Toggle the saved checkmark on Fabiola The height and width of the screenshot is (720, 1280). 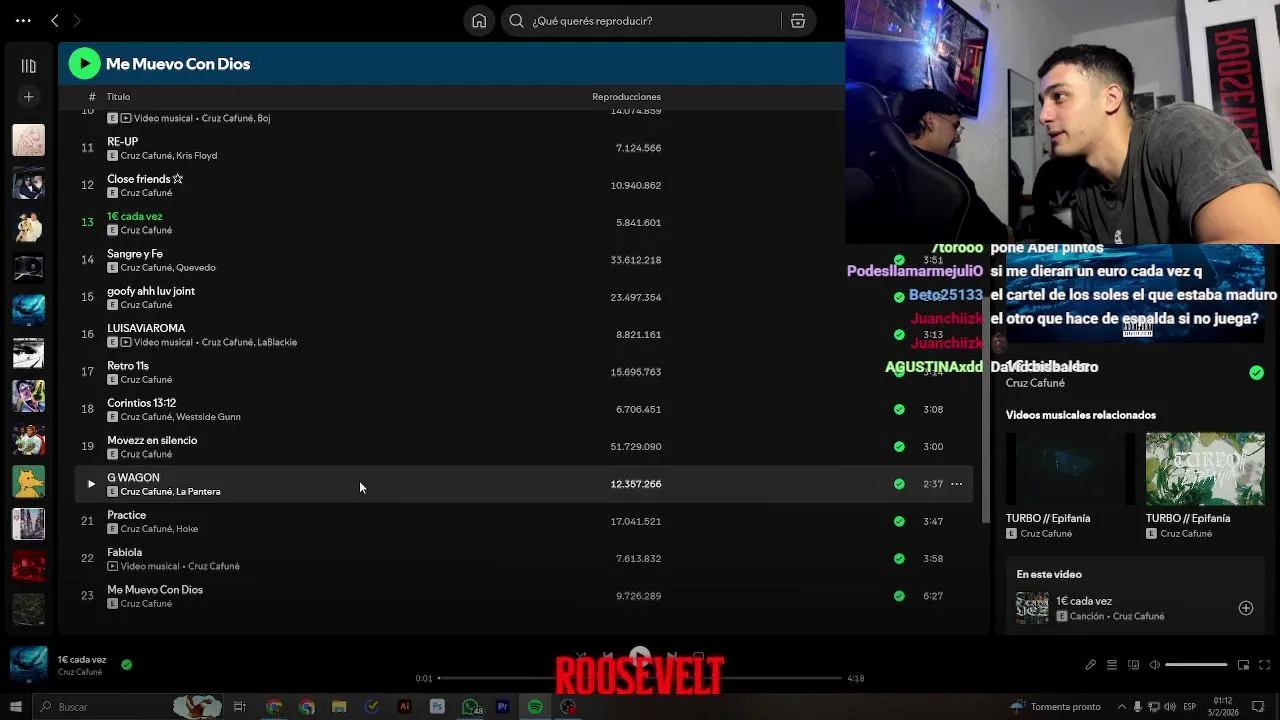[899, 559]
